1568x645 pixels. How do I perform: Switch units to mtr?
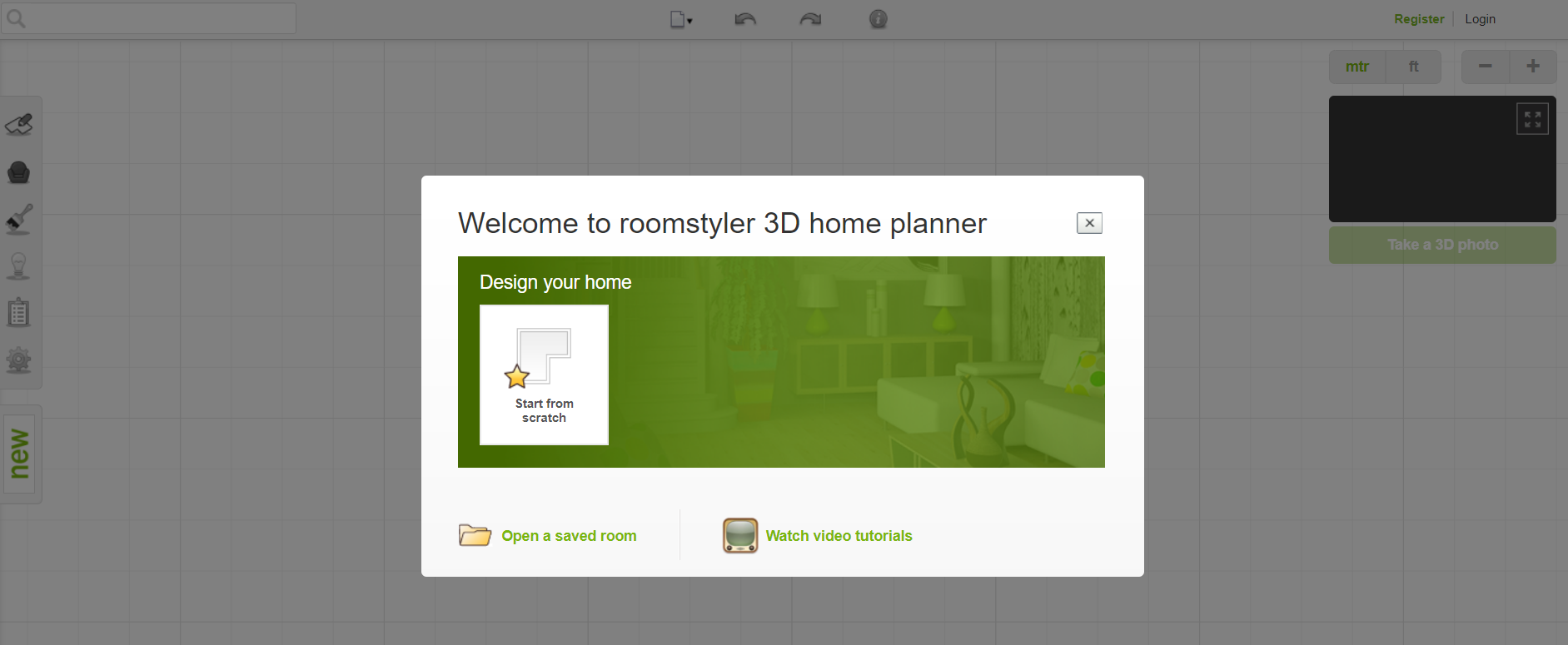pos(1357,67)
